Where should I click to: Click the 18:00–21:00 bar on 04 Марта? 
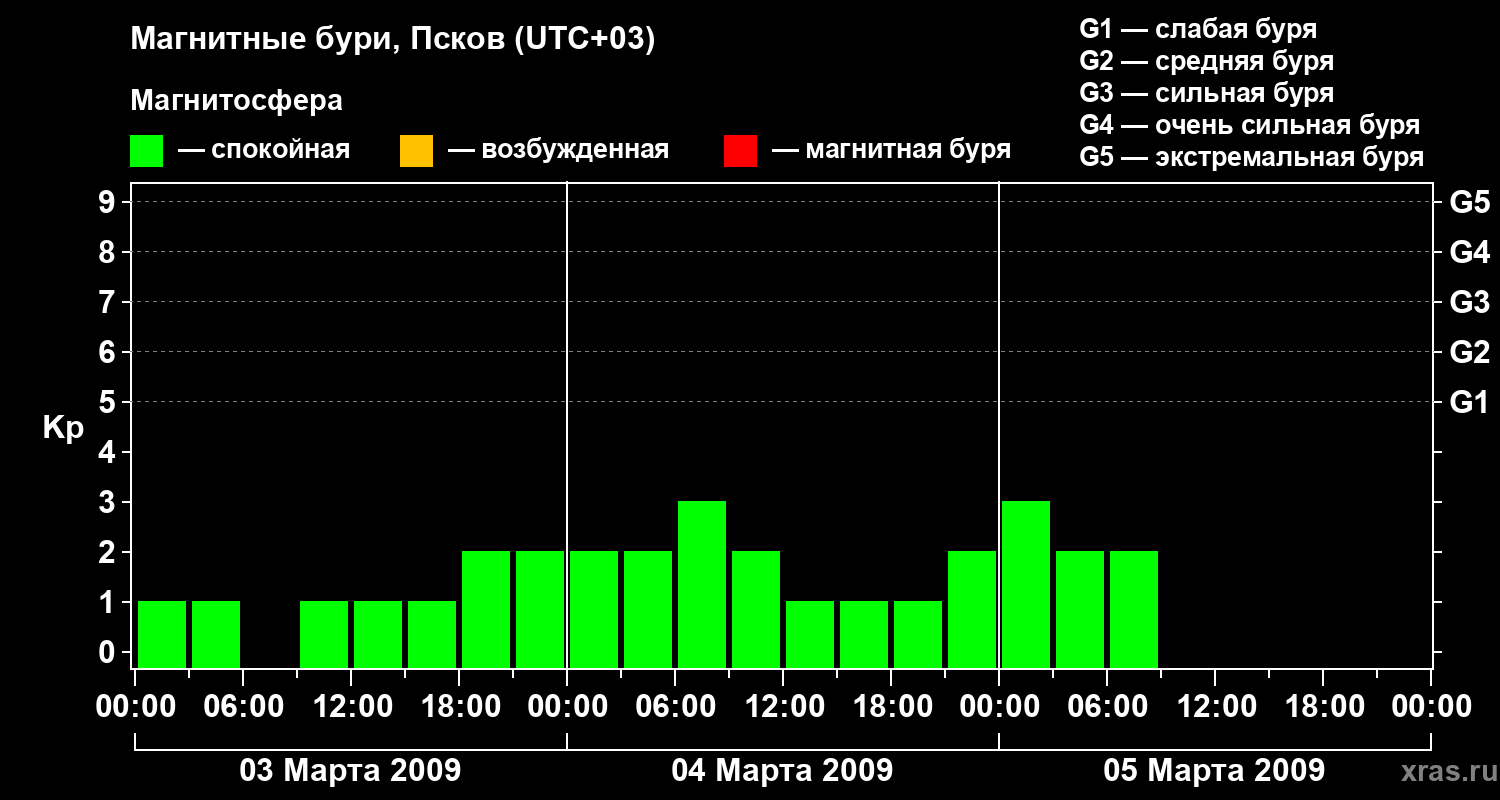point(918,634)
